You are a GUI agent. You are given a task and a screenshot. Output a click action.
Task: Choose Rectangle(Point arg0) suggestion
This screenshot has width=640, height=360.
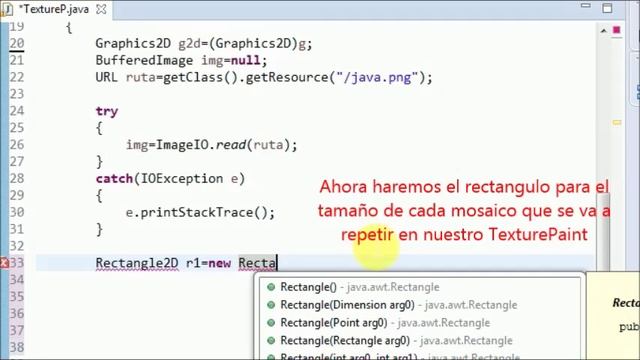click(420, 323)
